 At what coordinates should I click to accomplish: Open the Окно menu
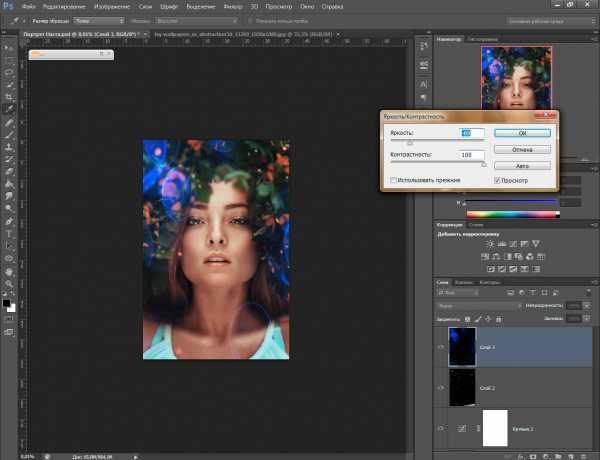(307, 7)
